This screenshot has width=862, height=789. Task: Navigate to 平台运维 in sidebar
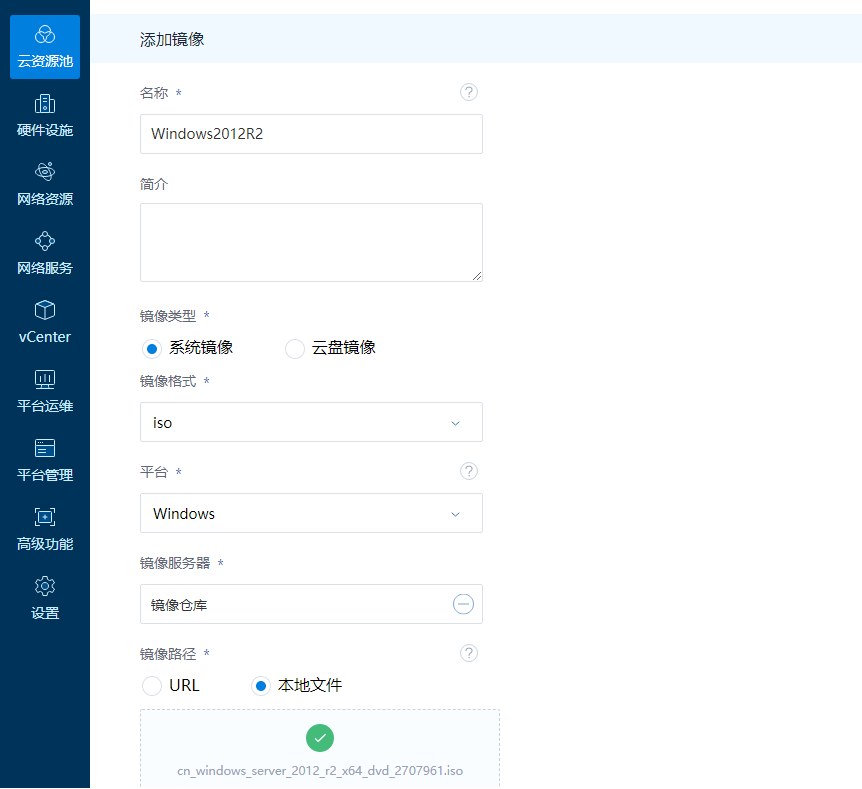pyautogui.click(x=45, y=392)
